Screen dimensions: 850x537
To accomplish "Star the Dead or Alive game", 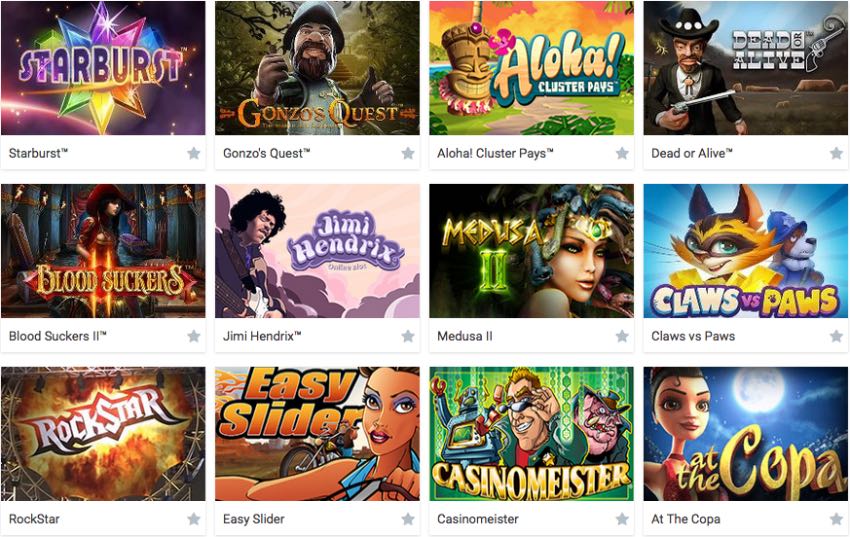I will 836,153.
